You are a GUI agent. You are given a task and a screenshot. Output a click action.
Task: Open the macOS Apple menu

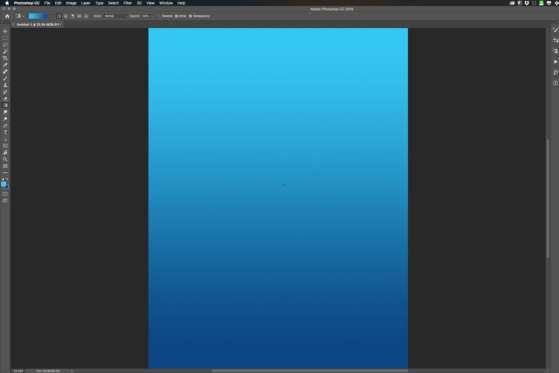click(7, 3)
